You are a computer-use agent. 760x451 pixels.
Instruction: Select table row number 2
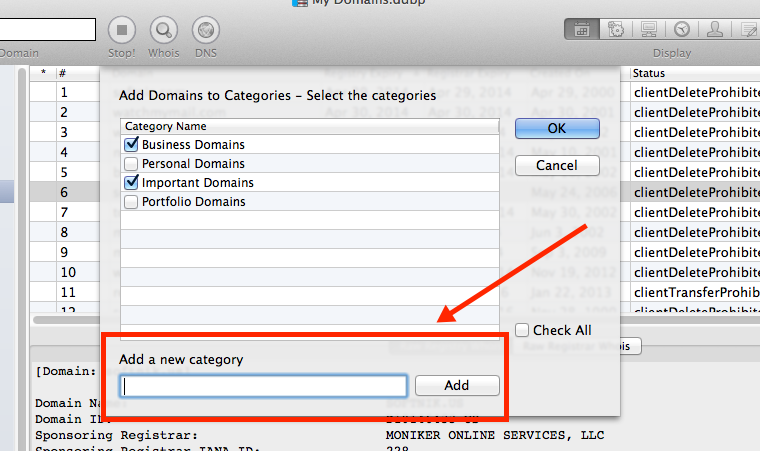point(64,112)
